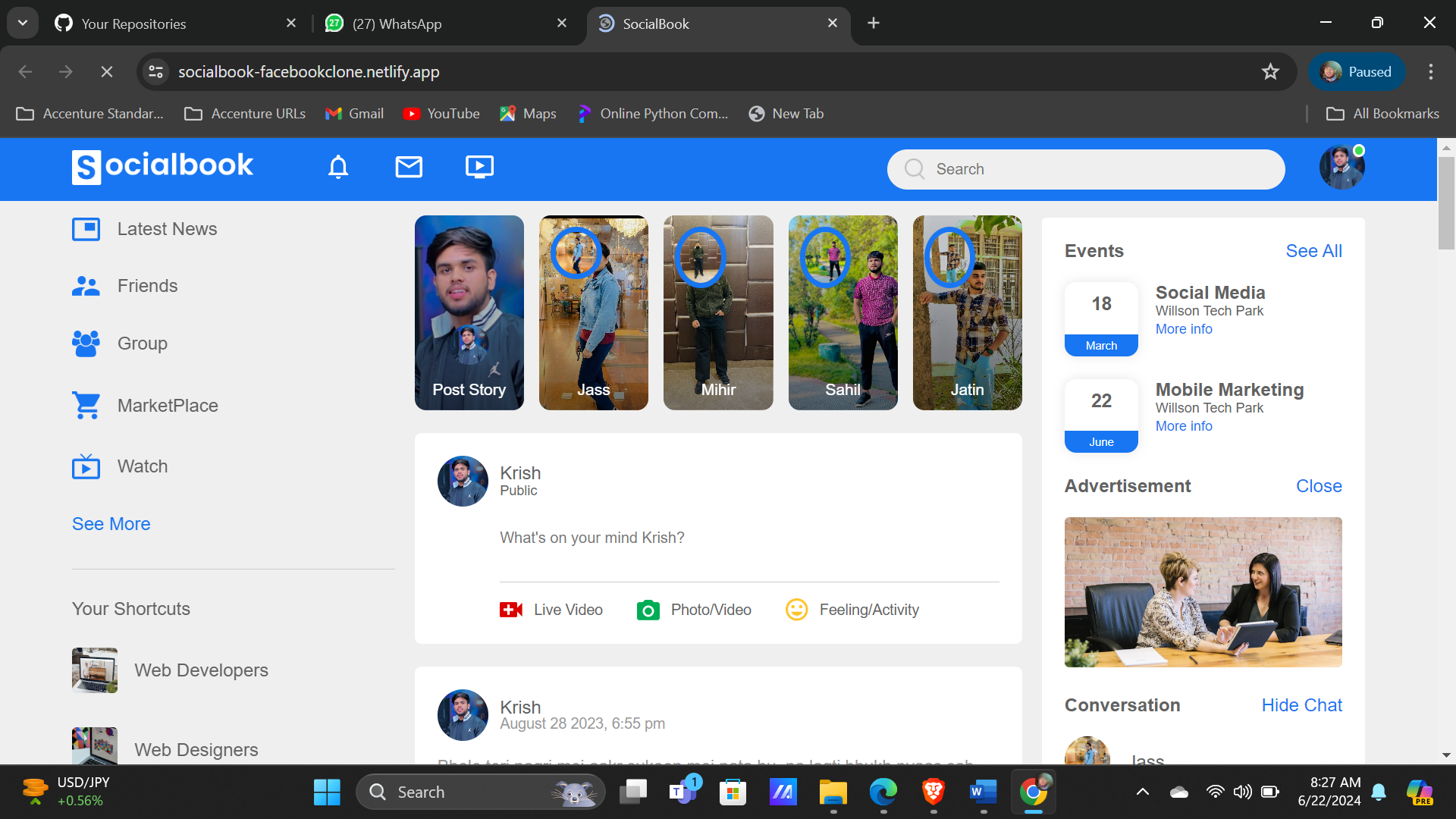Click the Watch TV icon
This screenshot has height=819, width=1456.
(86, 466)
